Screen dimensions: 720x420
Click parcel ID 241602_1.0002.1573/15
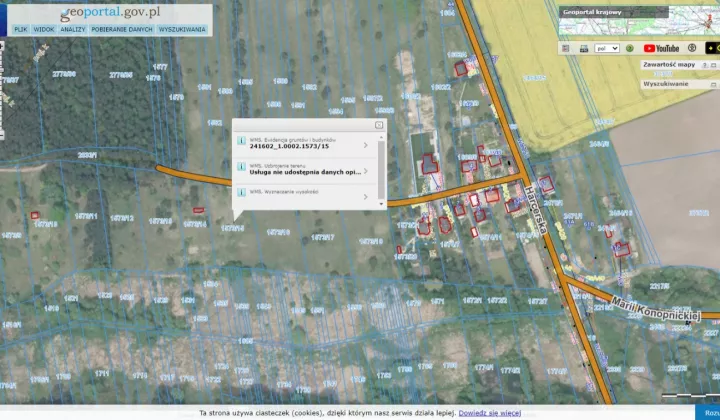(289, 146)
